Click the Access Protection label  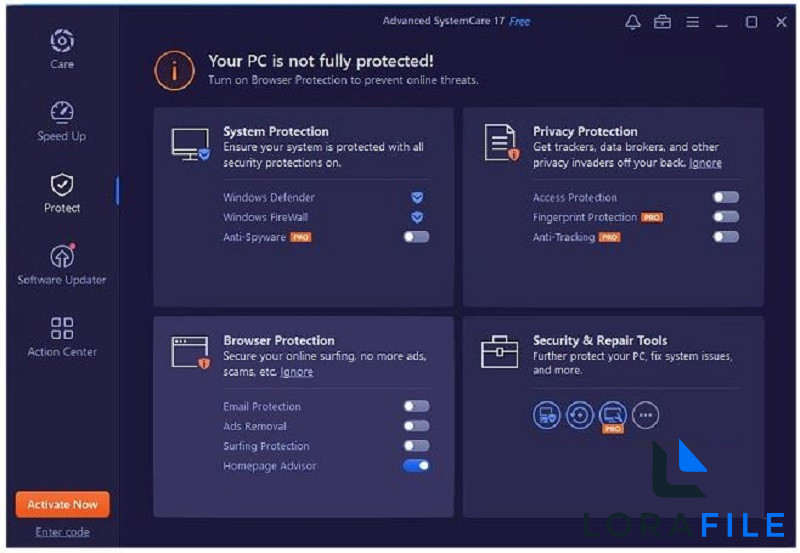[574, 197]
